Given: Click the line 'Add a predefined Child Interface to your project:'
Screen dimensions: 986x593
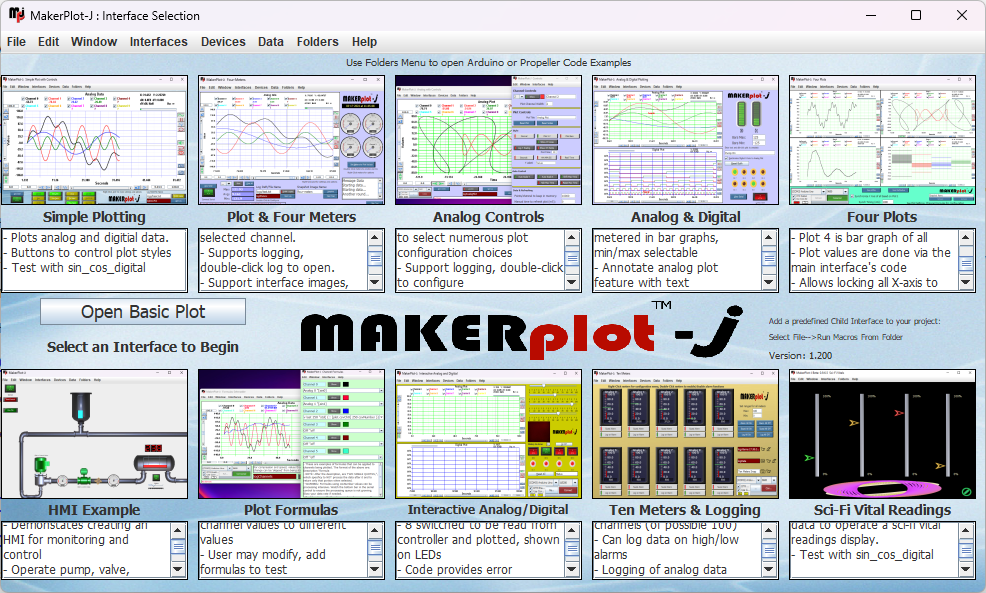Looking at the screenshot, I should 854,321.
